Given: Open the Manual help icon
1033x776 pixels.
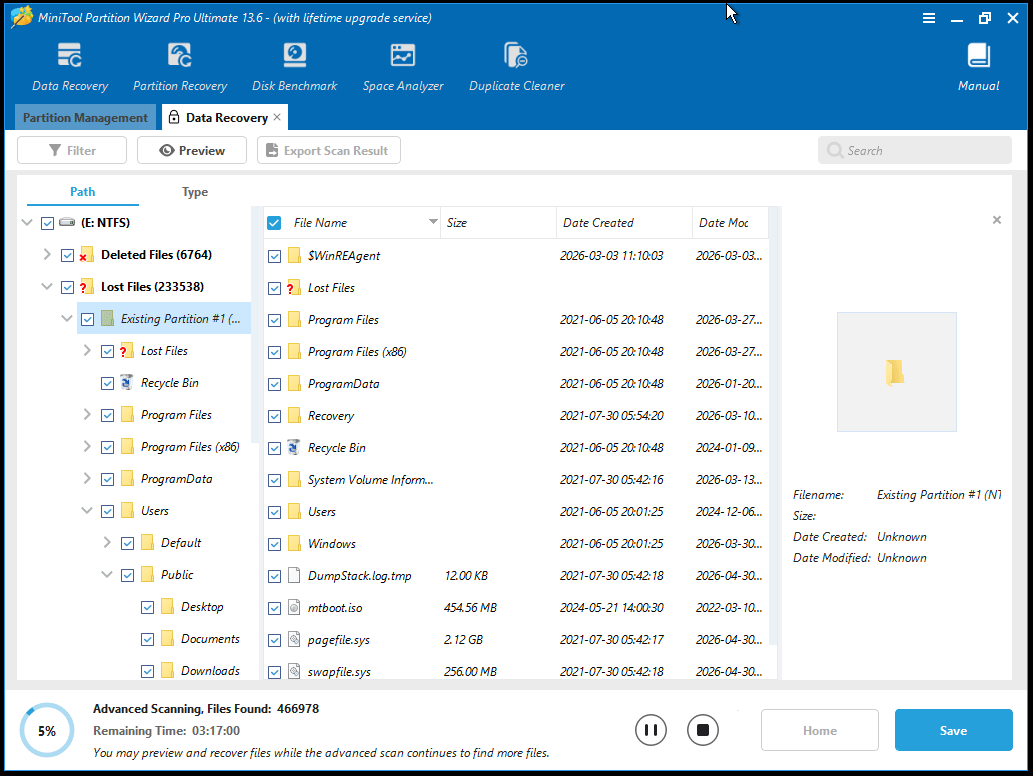Looking at the screenshot, I should click(978, 55).
